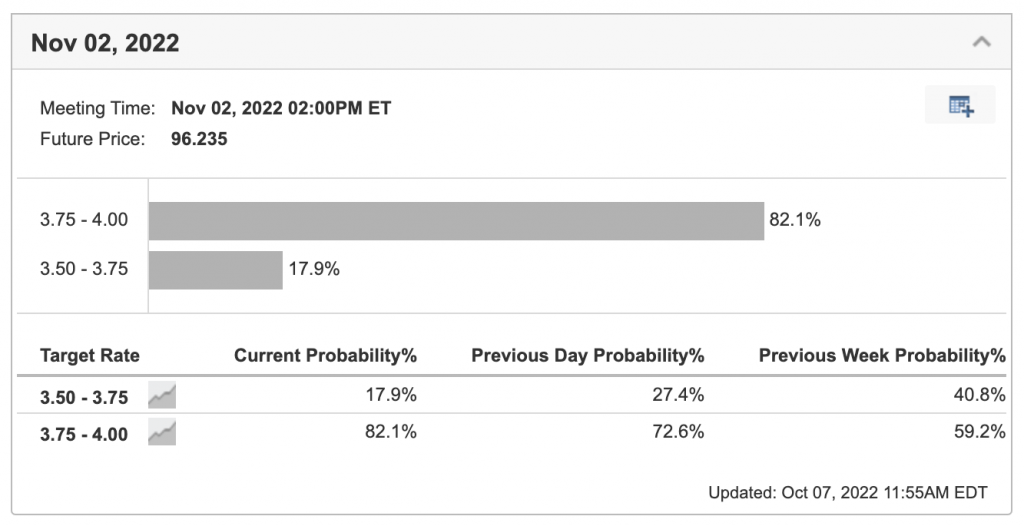Screen dimensions: 1024x526
Task: Collapse the Nov 02, 2022 panel chevron
Action: [981, 42]
